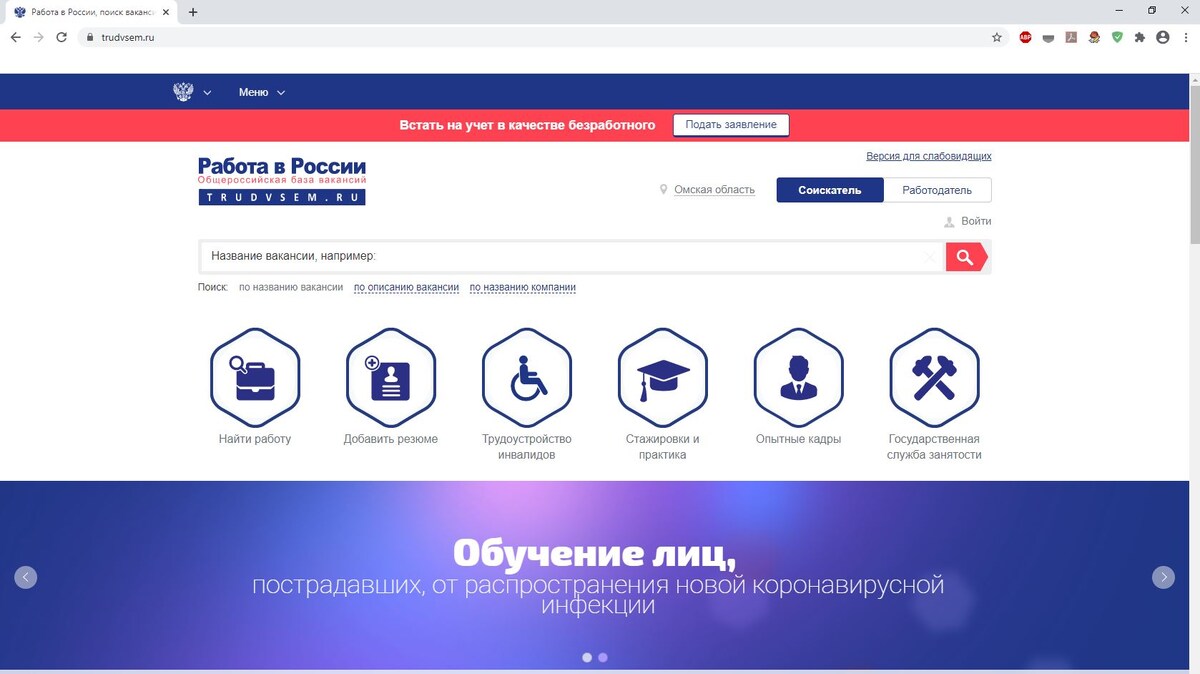Switch to the Работодатель mode
Viewport: 1200px width, 674px height.
(937, 190)
